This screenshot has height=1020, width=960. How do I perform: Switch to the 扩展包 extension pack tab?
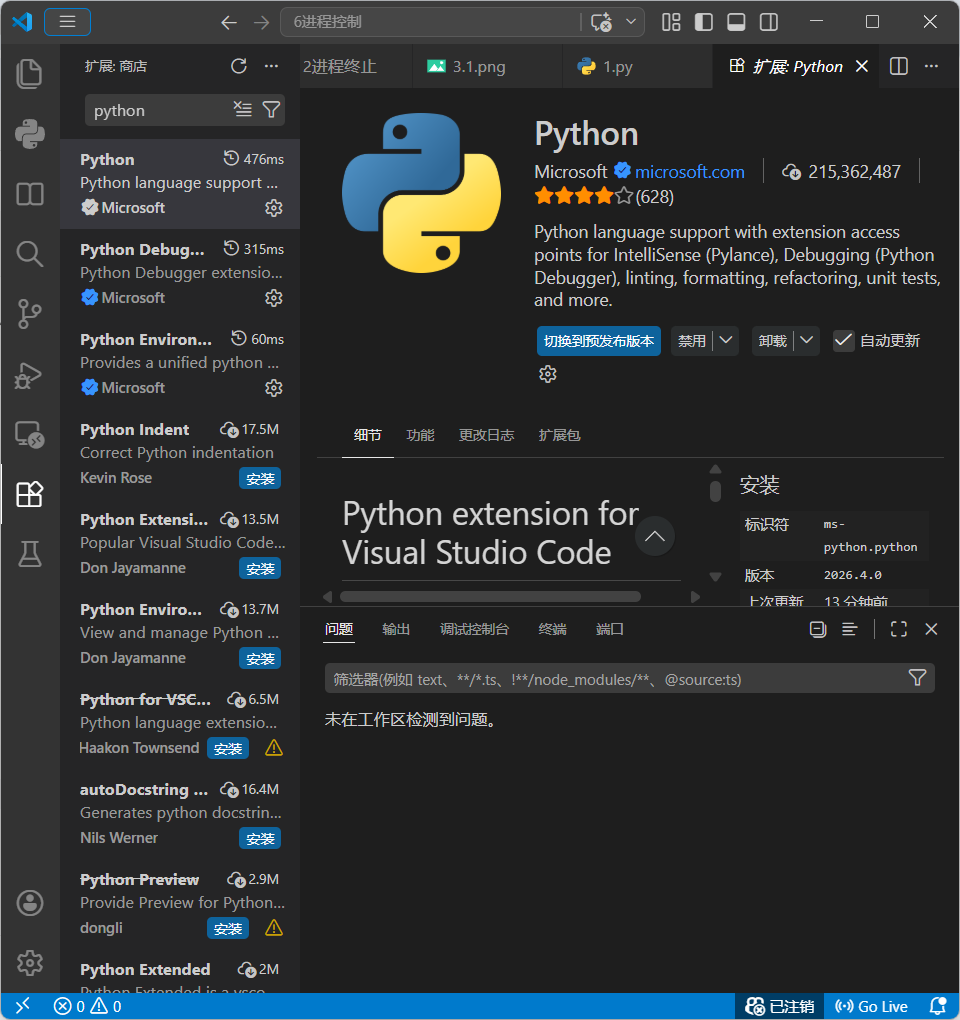pyautogui.click(x=559, y=435)
